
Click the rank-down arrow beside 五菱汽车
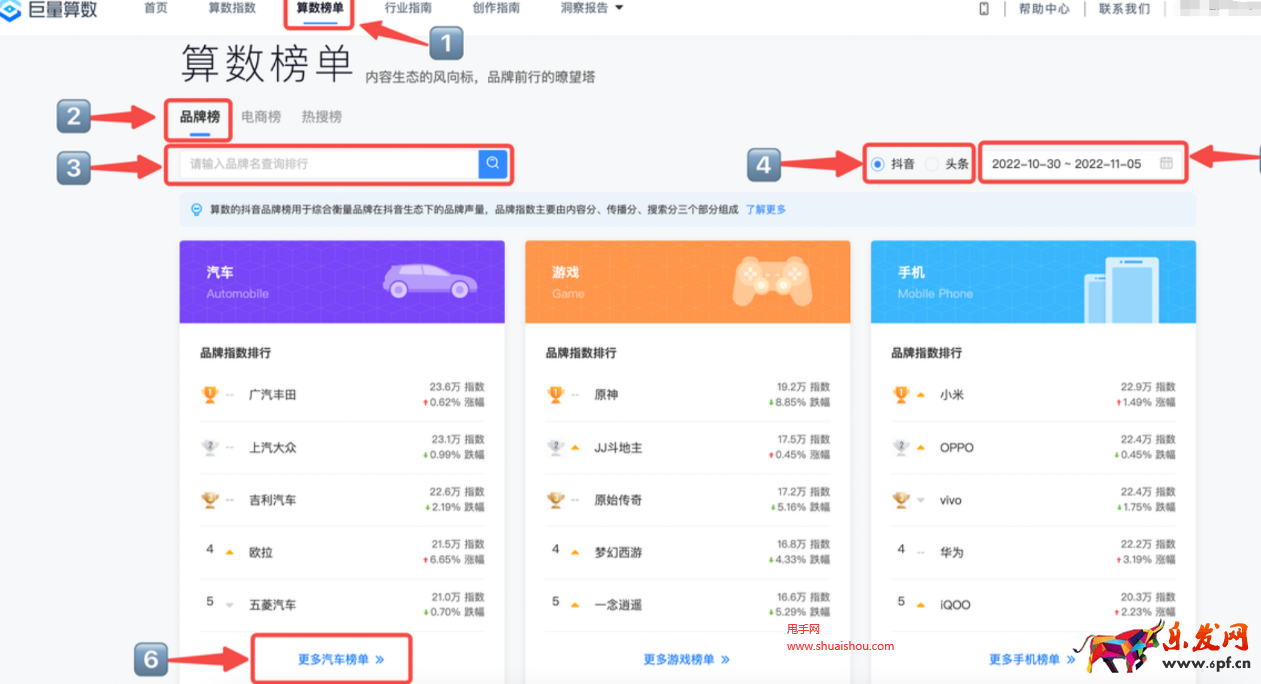(x=230, y=605)
